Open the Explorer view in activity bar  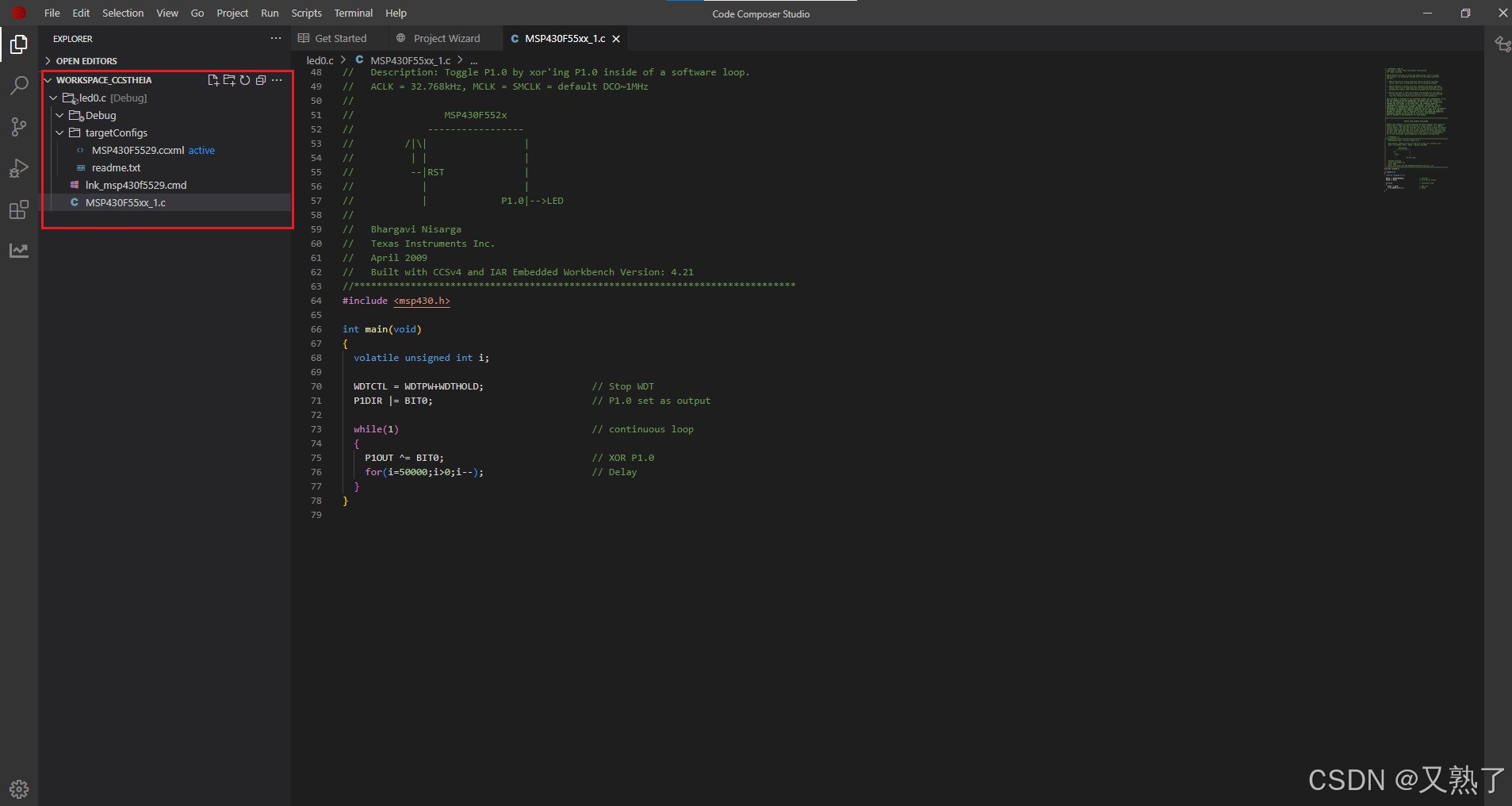pos(18,44)
